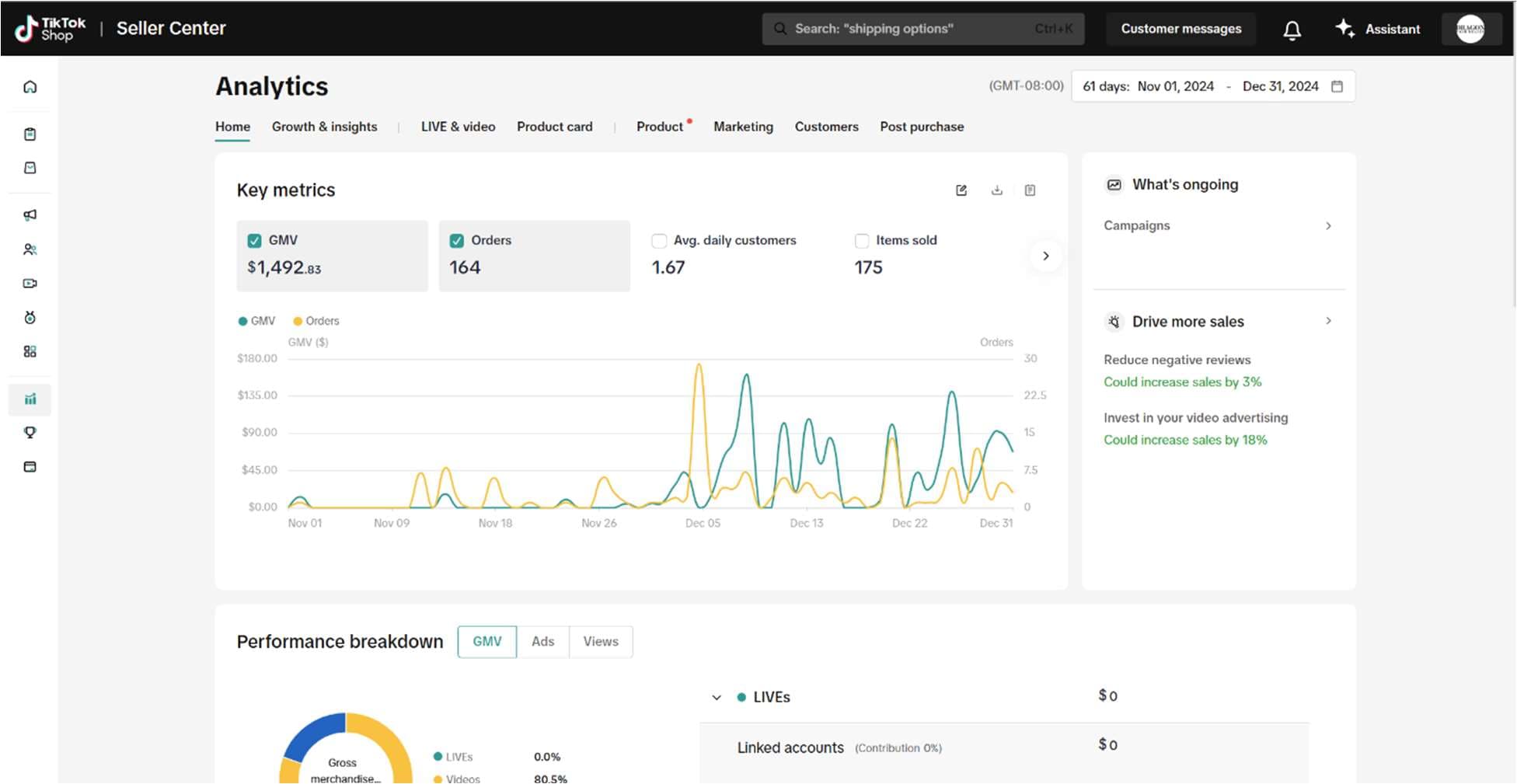1517x784 pixels.
Task: Select the Analytics bar chart sidebar icon
Action: (x=30, y=399)
